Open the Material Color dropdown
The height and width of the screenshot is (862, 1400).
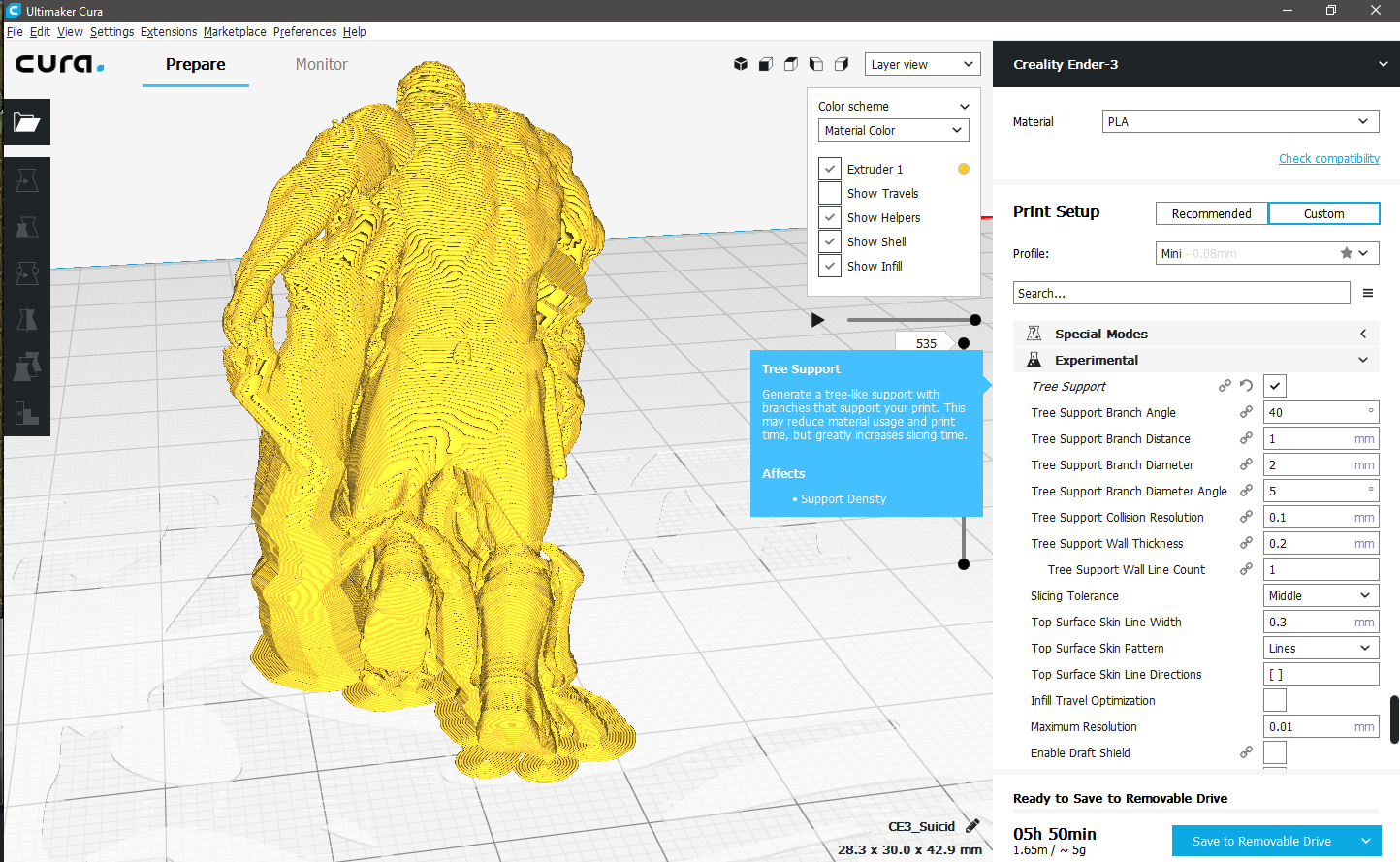pos(893,130)
